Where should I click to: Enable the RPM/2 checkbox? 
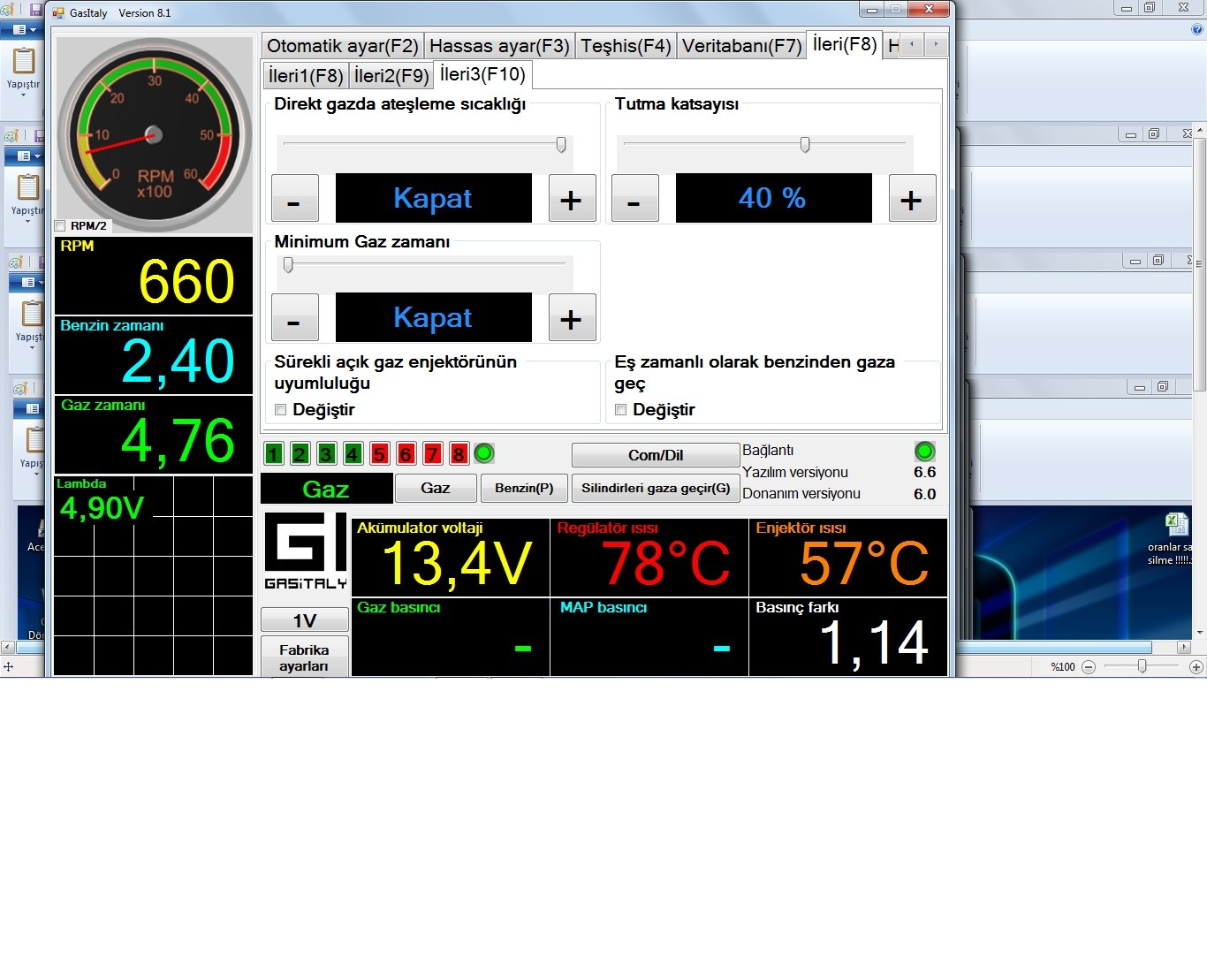(x=61, y=226)
